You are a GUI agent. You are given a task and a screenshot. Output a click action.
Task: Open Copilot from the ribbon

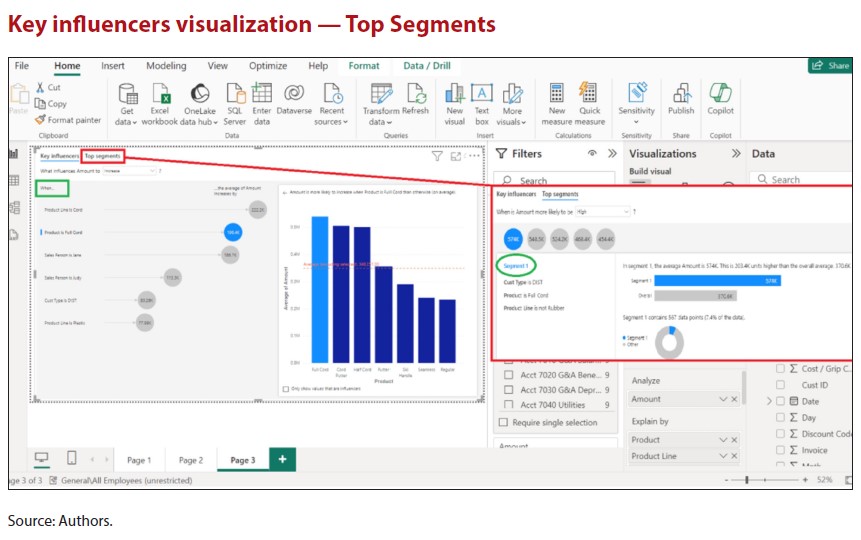tap(720, 94)
